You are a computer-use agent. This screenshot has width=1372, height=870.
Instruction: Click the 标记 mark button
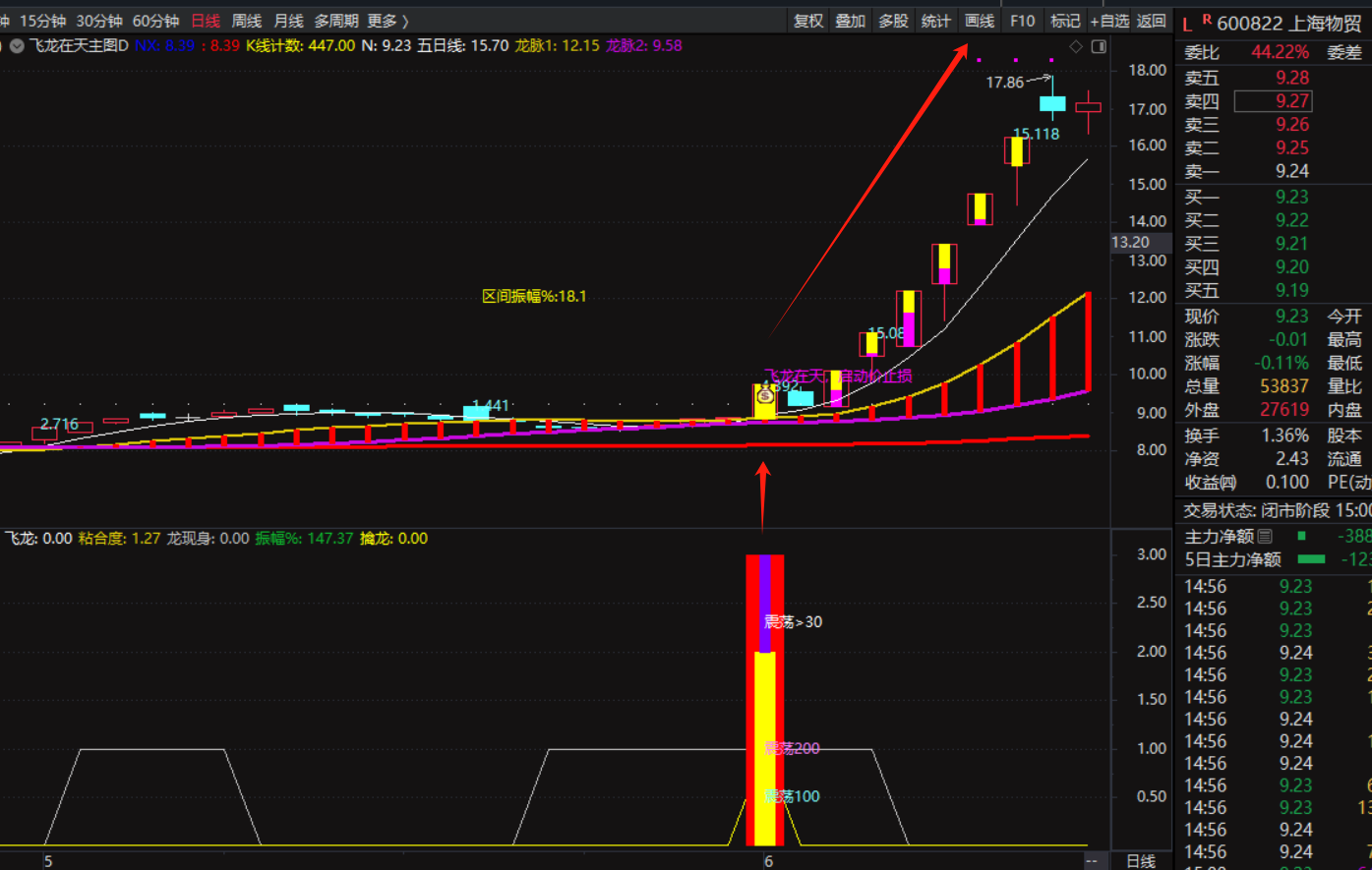click(1065, 21)
